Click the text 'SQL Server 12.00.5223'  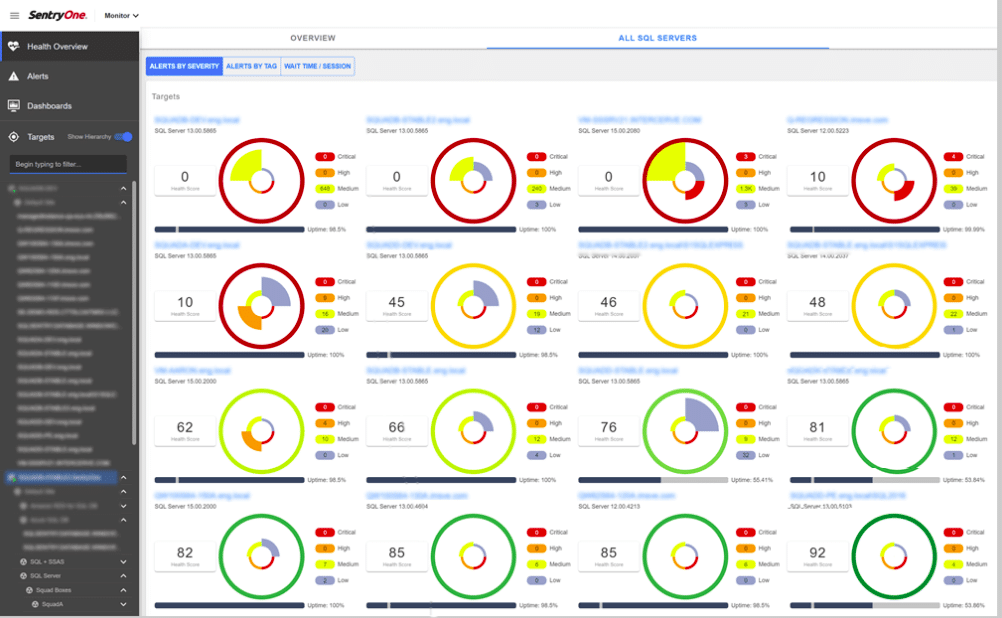(818, 130)
